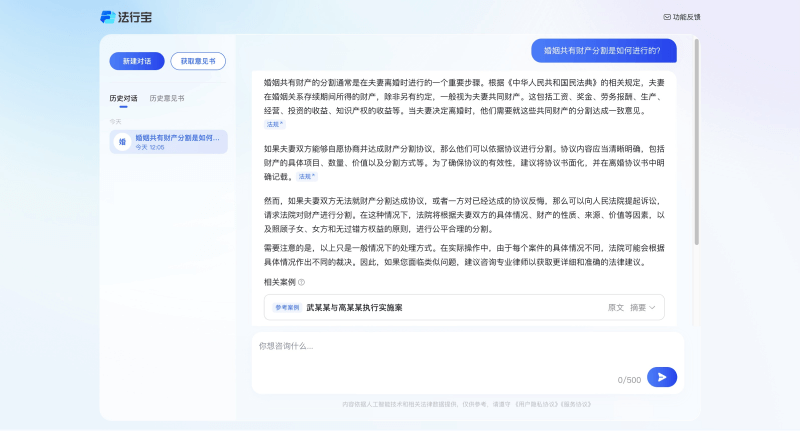The height and width of the screenshot is (431, 800).
Task: Expand the 摘要 dropdown chevron
Action: [x=652, y=308]
